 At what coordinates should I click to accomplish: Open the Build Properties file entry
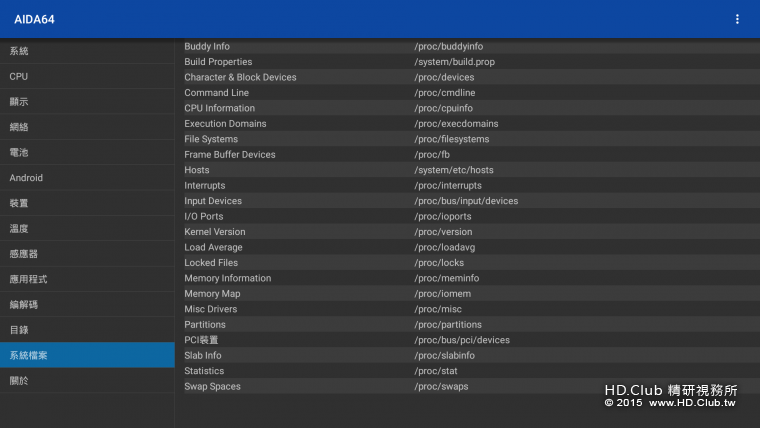(x=218, y=62)
